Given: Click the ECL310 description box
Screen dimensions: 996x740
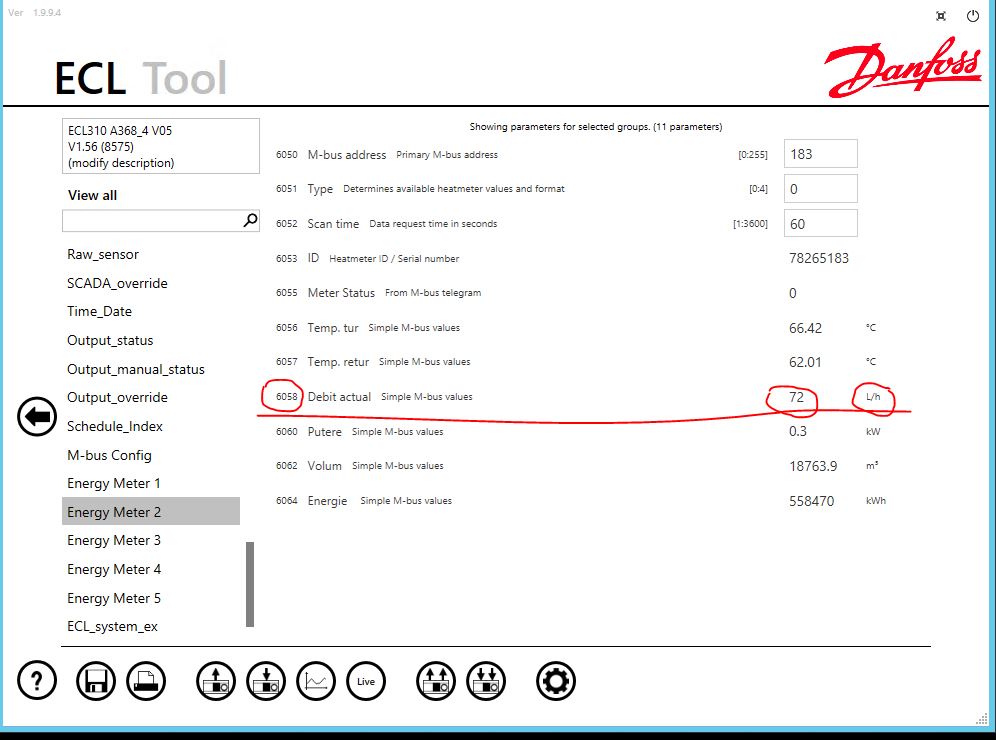Looking at the screenshot, I should pos(161,146).
